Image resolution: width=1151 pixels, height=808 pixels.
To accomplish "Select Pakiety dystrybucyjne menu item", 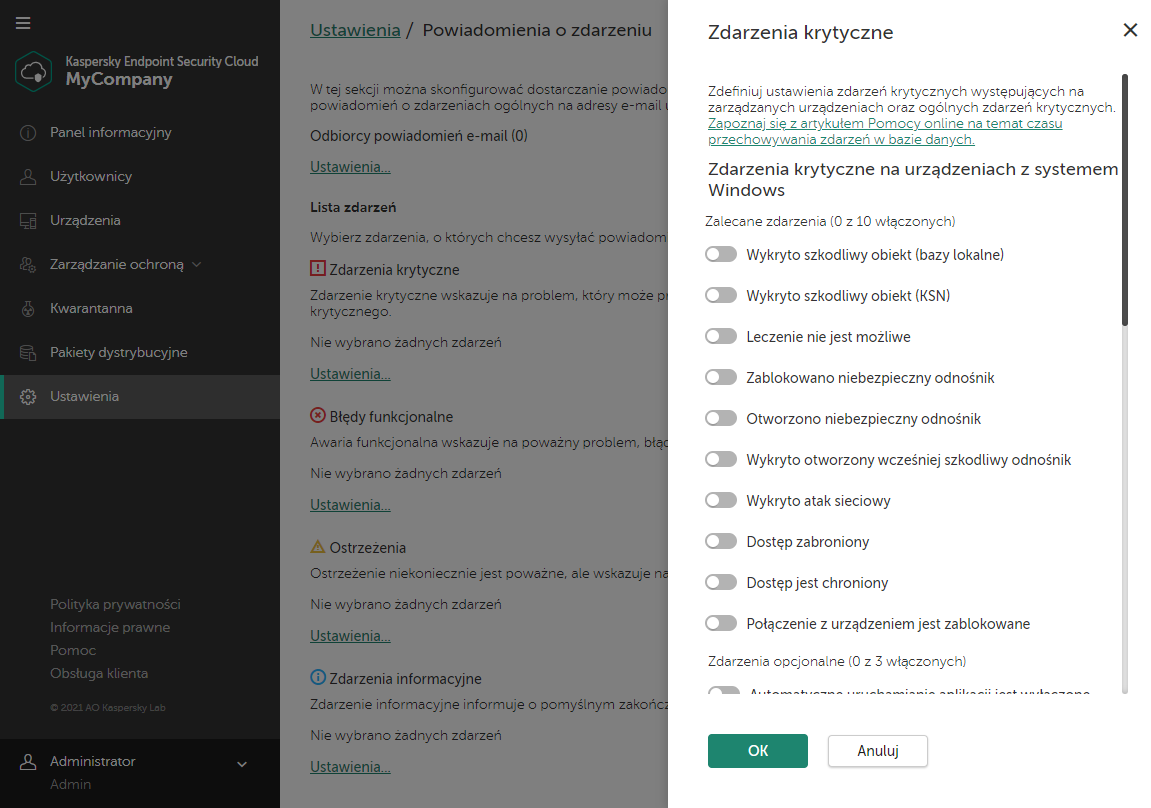I will [118, 353].
